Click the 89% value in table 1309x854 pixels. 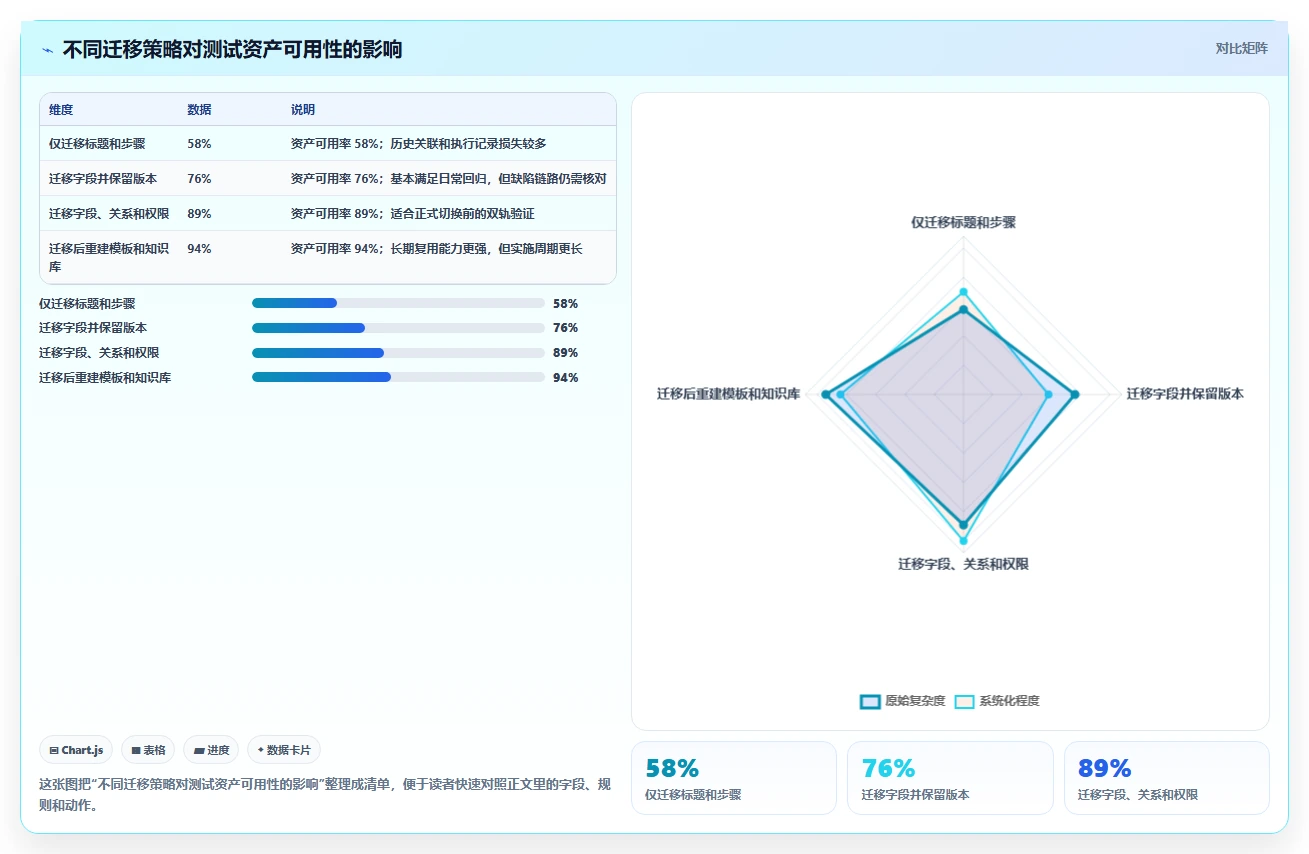coord(199,214)
